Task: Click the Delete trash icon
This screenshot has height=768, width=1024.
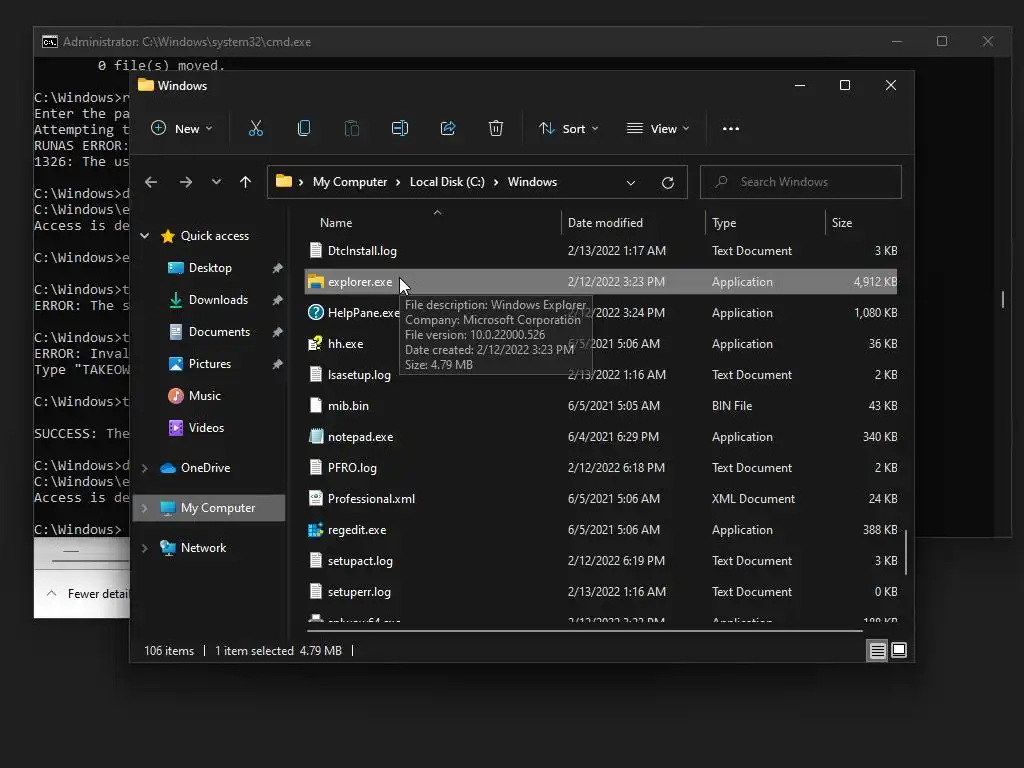Action: point(496,129)
